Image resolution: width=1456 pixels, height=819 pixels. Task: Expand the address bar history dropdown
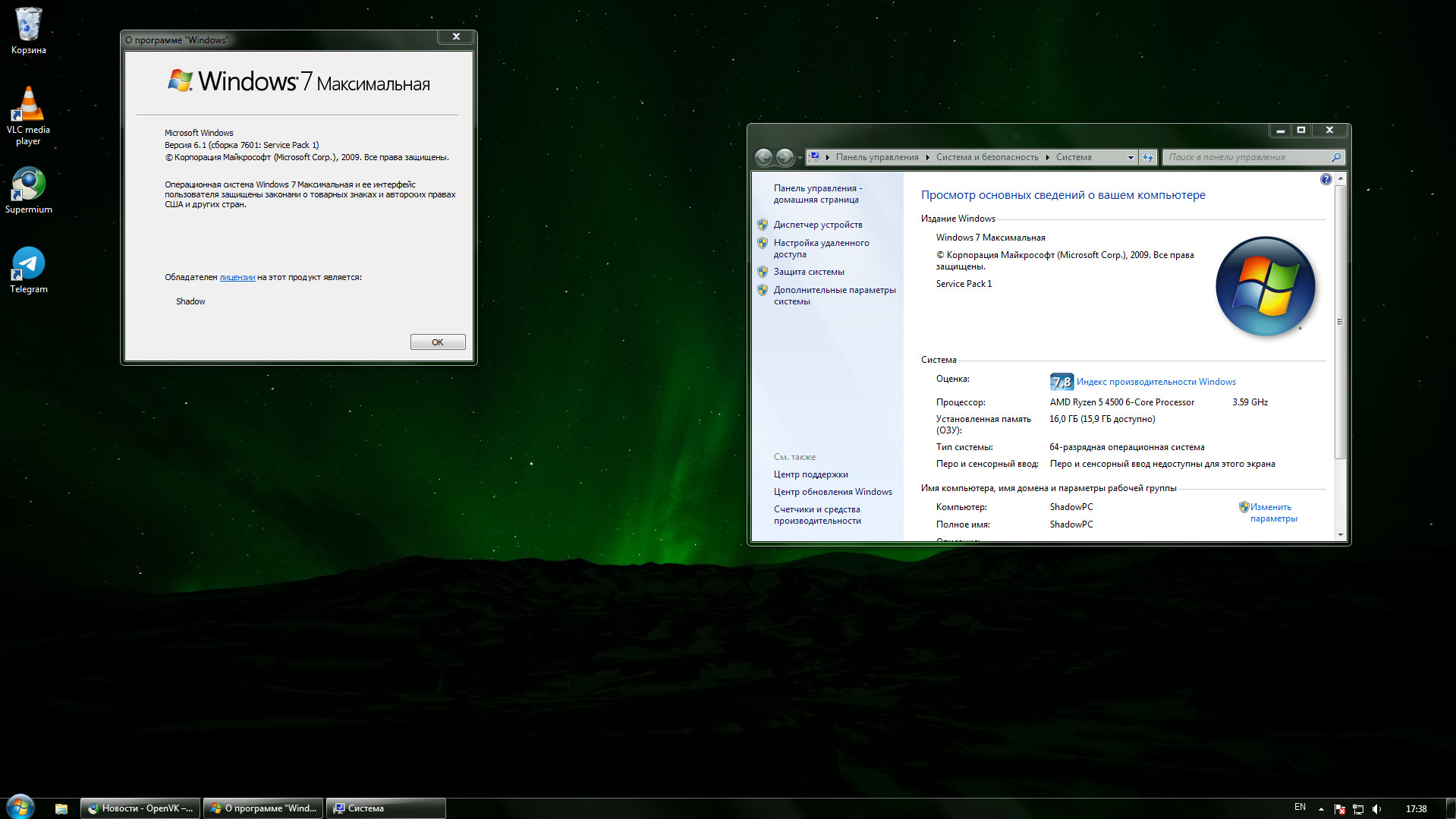tap(1131, 157)
